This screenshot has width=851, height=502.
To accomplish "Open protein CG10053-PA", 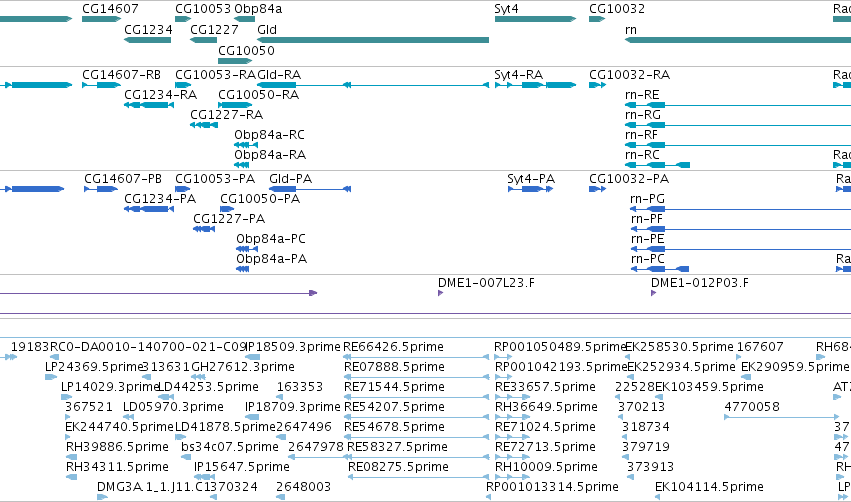I will click(x=183, y=189).
